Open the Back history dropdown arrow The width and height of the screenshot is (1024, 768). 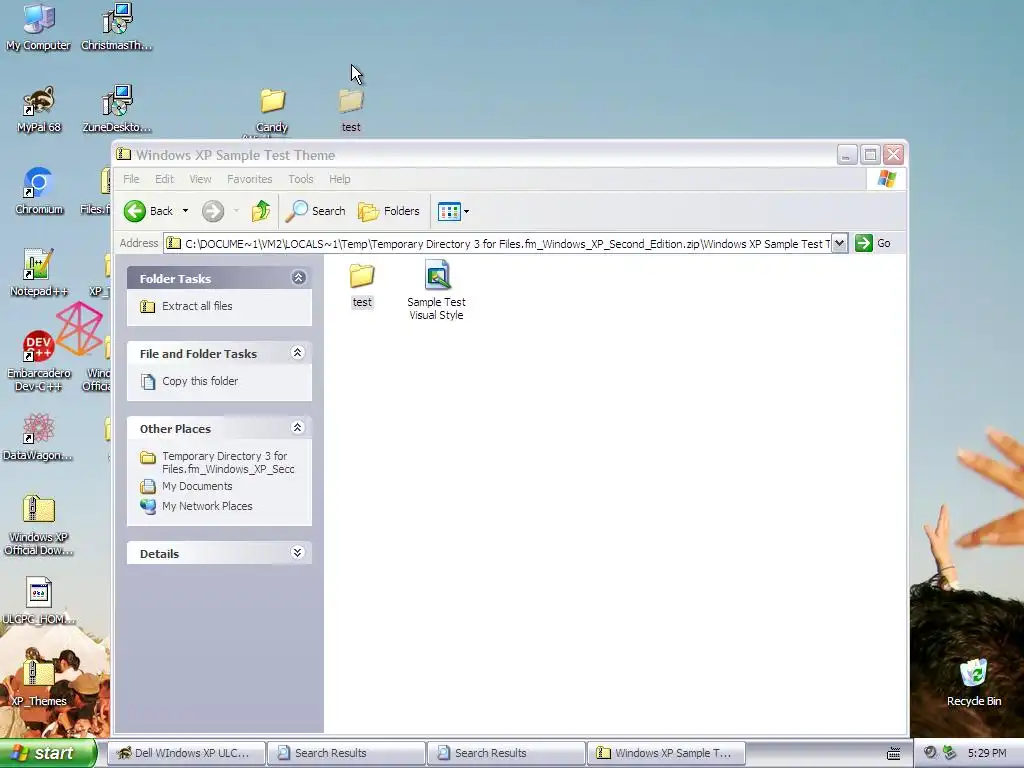(185, 211)
